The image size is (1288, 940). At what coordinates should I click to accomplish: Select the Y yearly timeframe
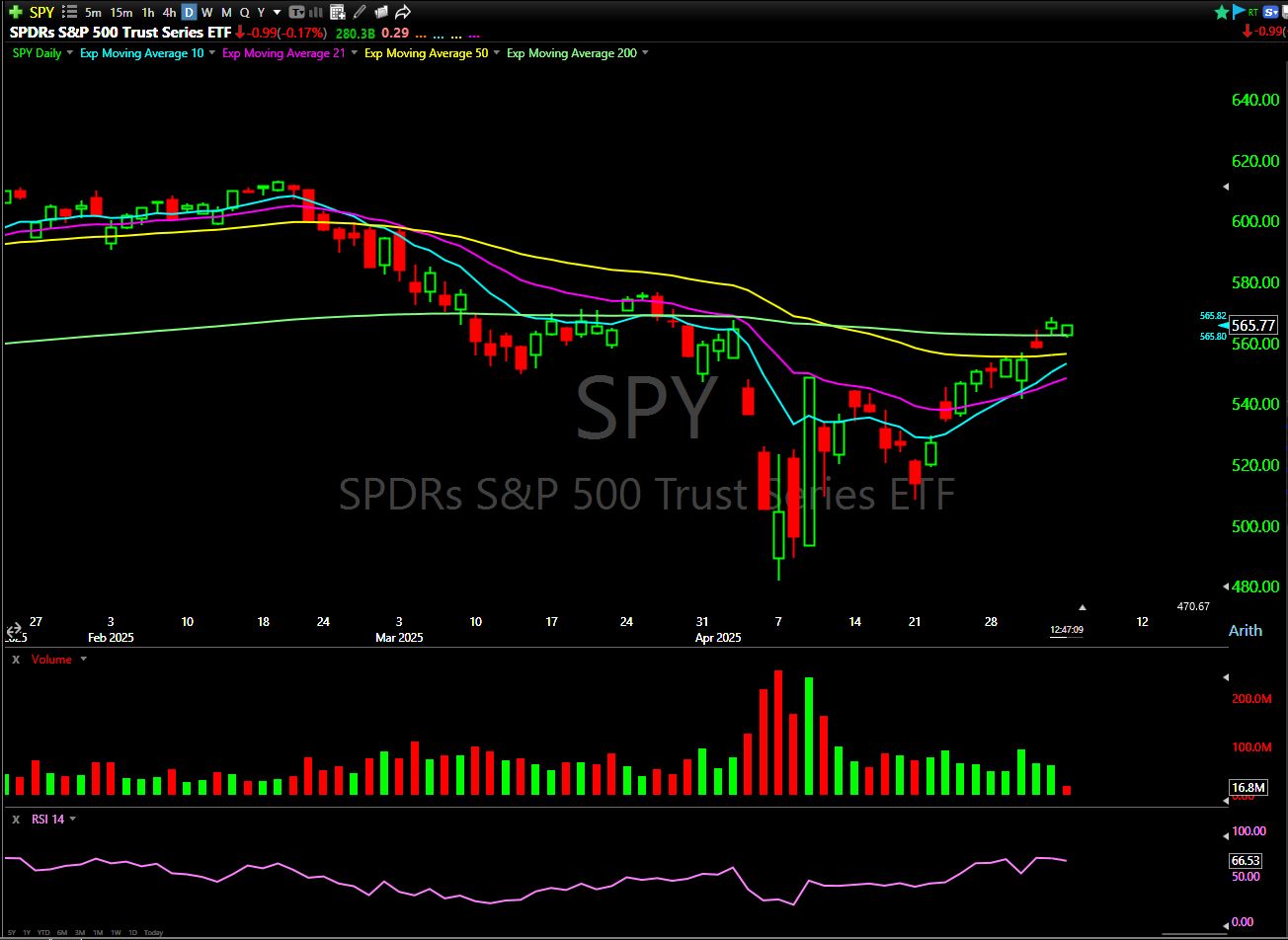tap(261, 12)
